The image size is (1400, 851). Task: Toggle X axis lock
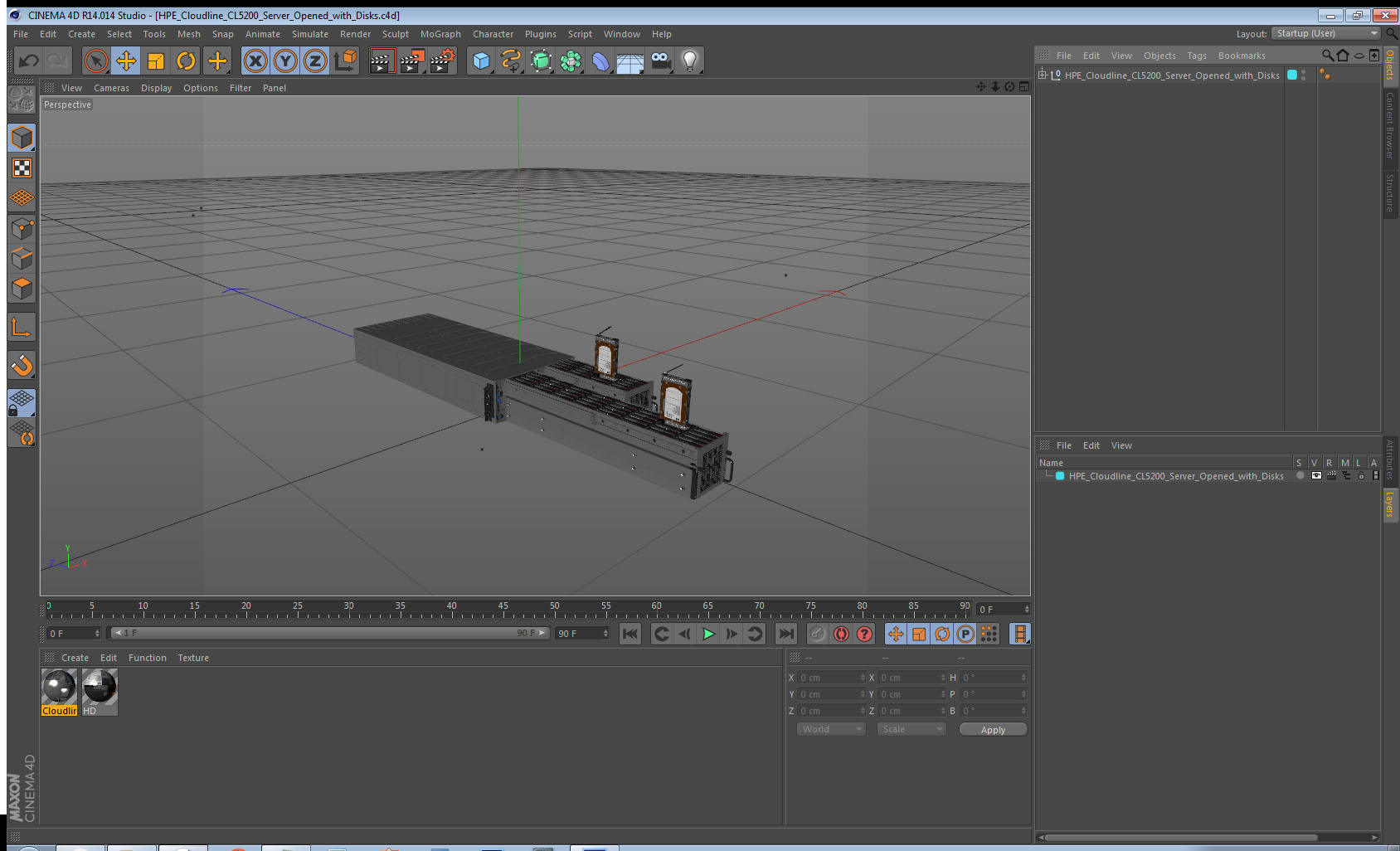tap(255, 61)
